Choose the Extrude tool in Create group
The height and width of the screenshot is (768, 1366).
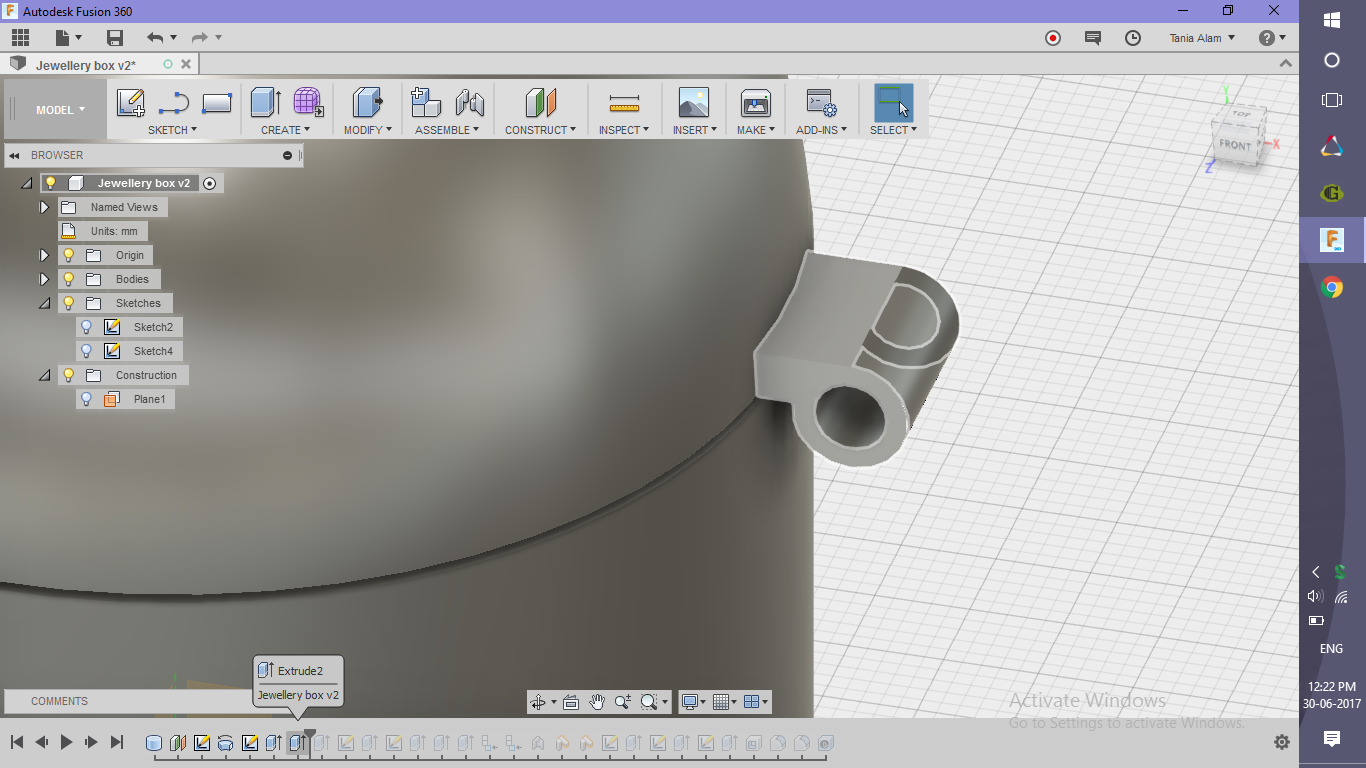pyautogui.click(x=265, y=103)
